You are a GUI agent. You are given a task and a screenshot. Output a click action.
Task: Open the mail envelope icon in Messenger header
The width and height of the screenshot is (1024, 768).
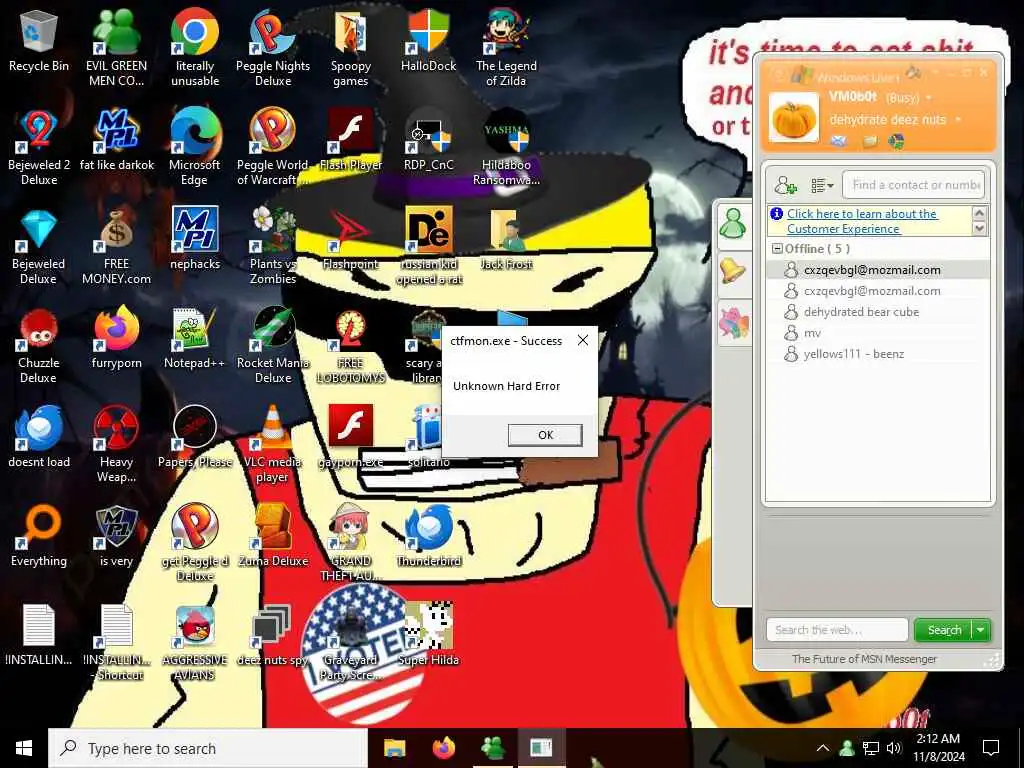coord(839,141)
